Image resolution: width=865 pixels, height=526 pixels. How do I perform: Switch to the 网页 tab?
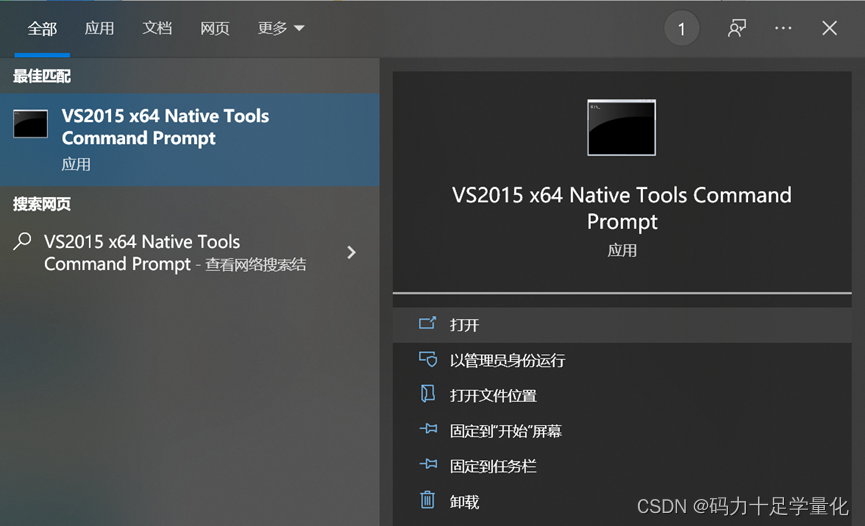click(x=215, y=28)
